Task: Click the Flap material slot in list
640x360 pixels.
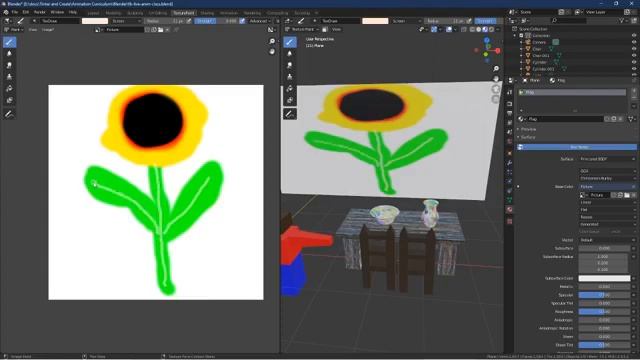Action: click(x=572, y=92)
